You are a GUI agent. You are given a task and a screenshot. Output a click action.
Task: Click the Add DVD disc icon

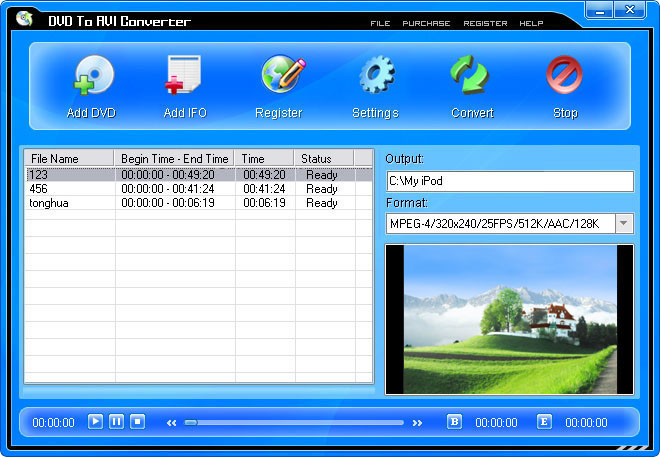point(93,74)
